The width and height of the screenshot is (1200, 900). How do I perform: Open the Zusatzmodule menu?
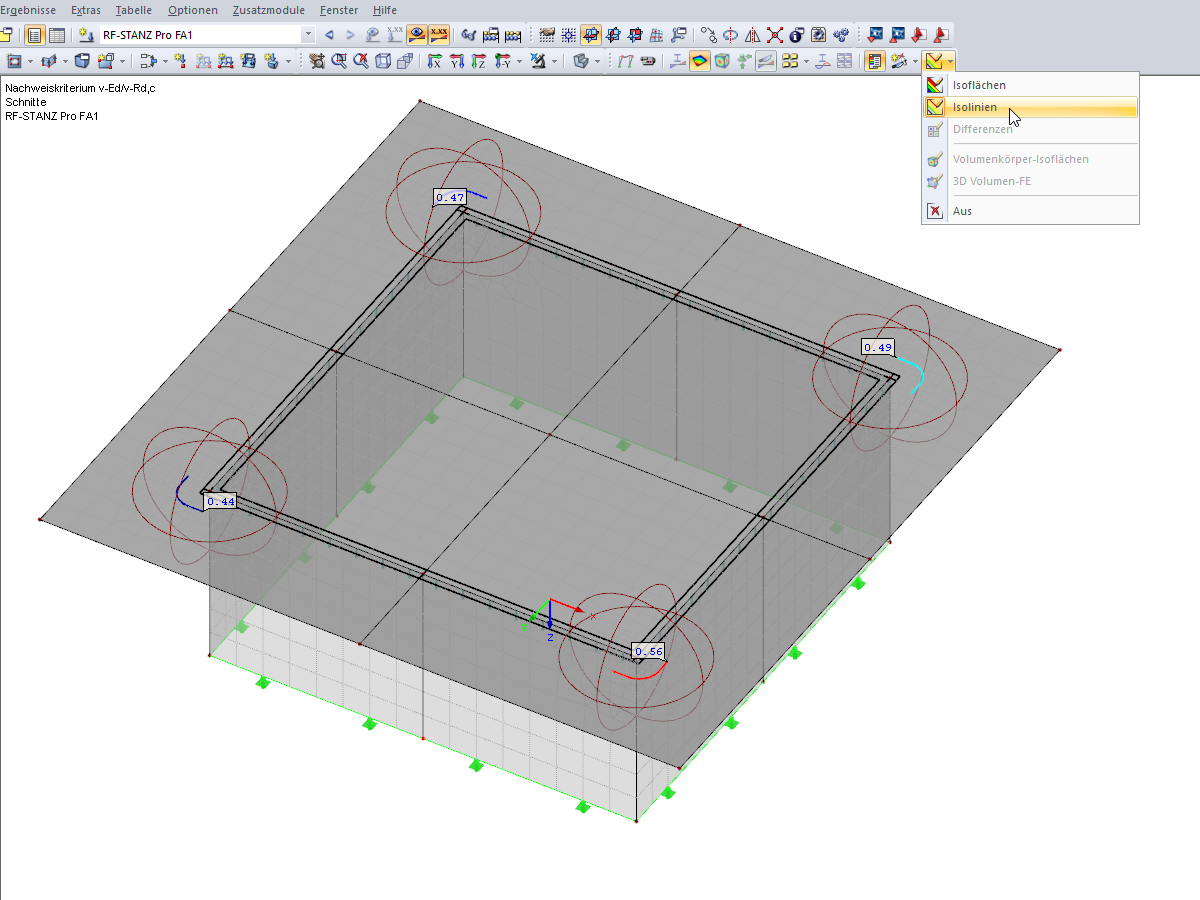point(270,10)
